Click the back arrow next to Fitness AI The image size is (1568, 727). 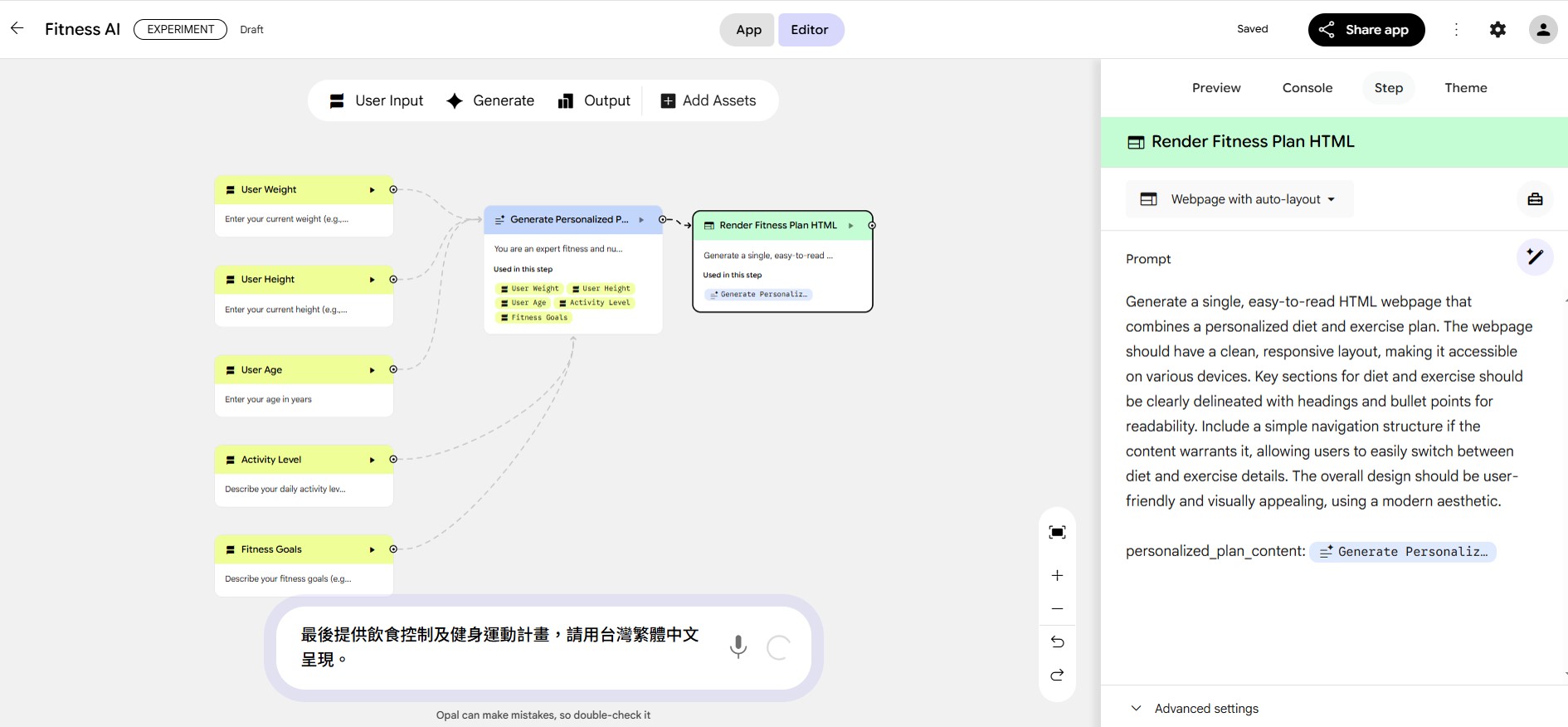point(17,29)
